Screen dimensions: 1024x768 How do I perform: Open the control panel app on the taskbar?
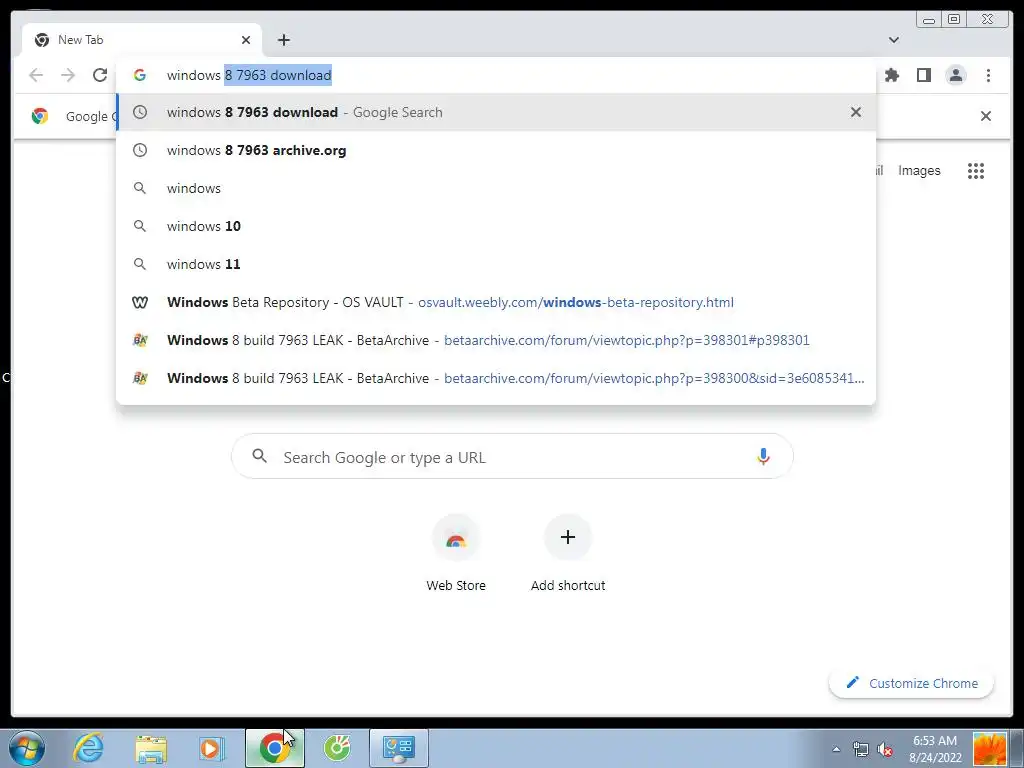tap(399, 748)
